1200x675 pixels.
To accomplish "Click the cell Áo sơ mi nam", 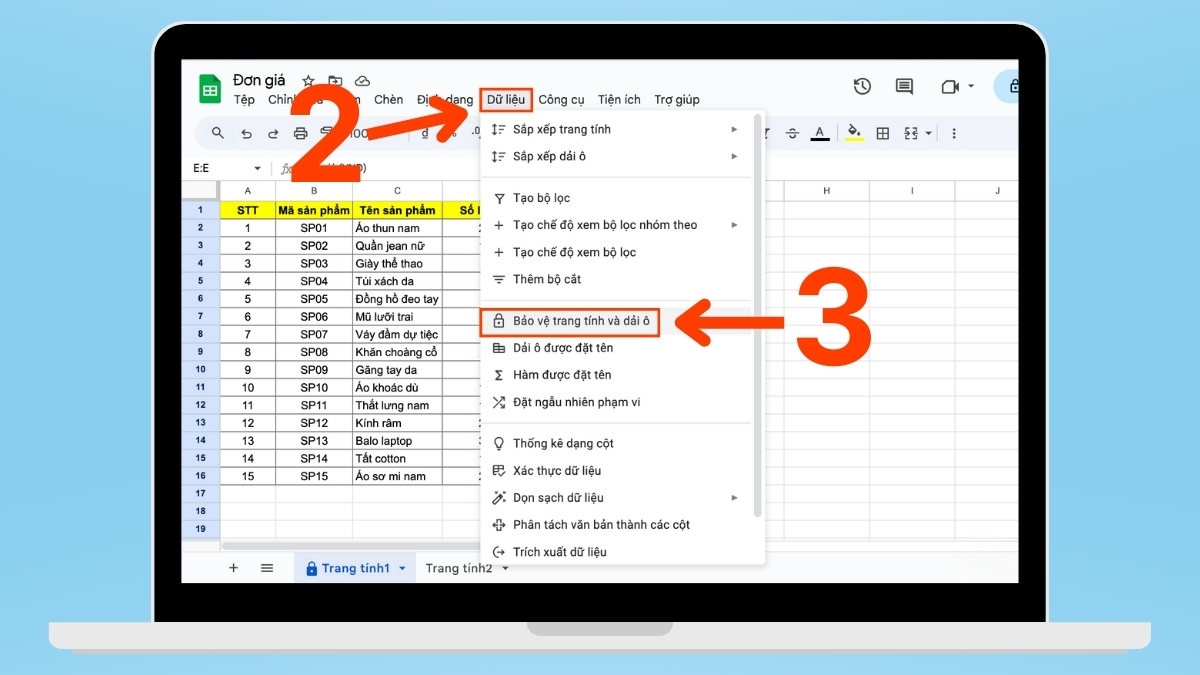I will 397,476.
